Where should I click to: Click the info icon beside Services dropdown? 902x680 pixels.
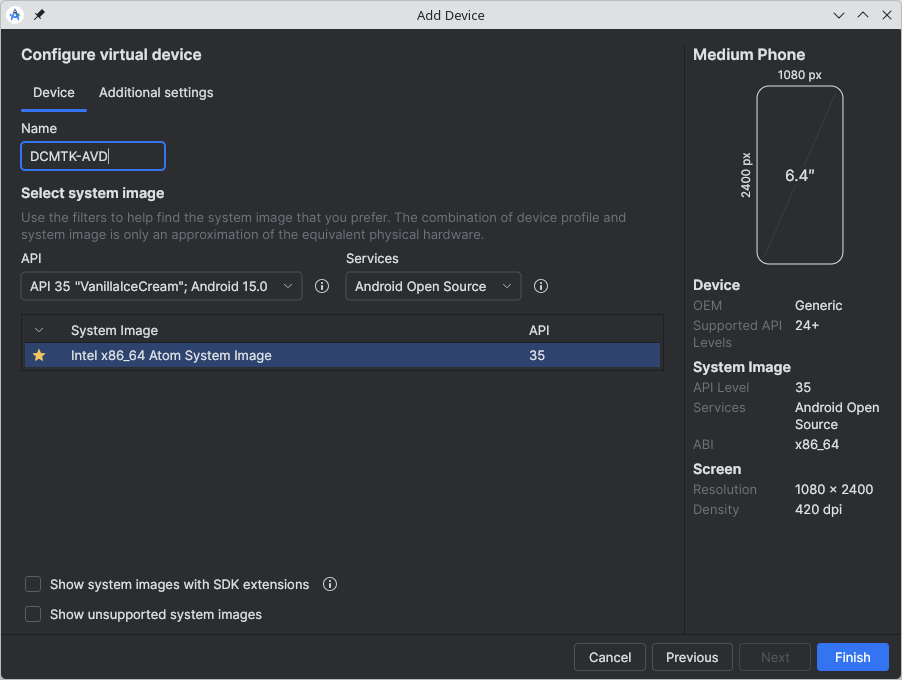click(541, 286)
